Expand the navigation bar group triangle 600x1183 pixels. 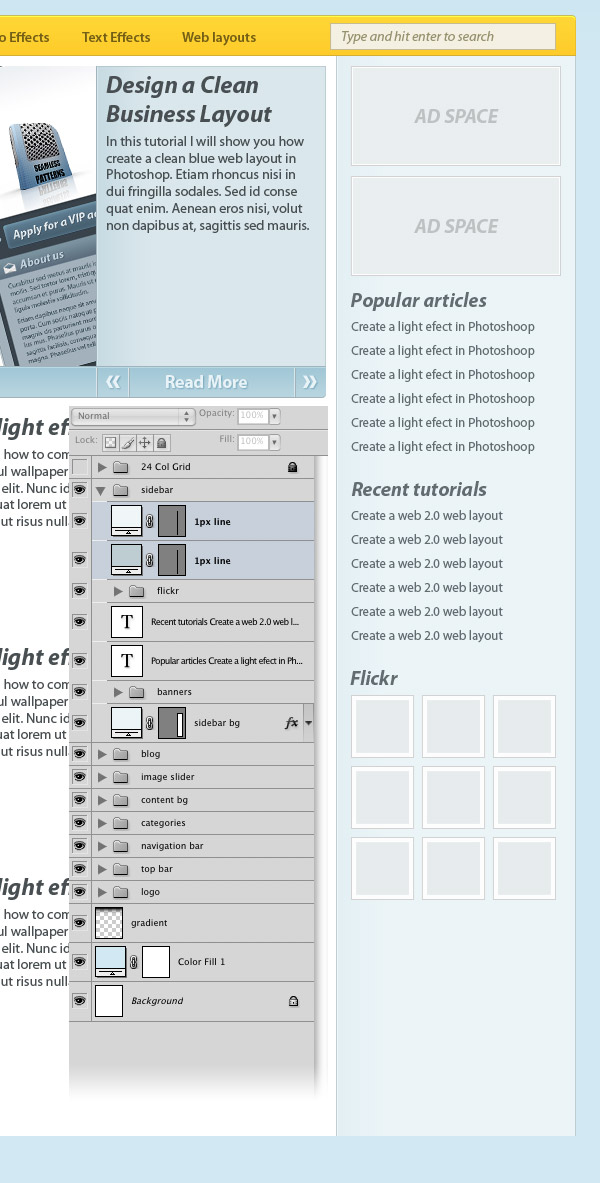102,846
